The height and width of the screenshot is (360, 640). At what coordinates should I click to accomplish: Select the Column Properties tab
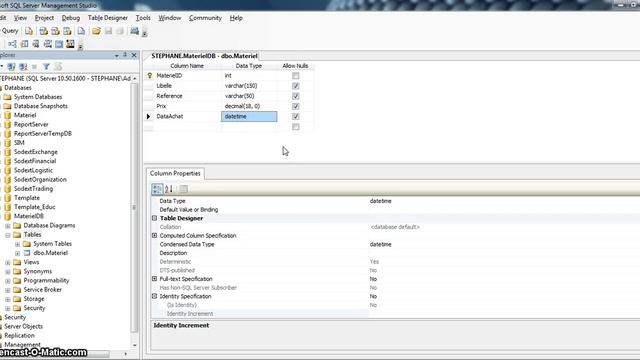pos(175,173)
